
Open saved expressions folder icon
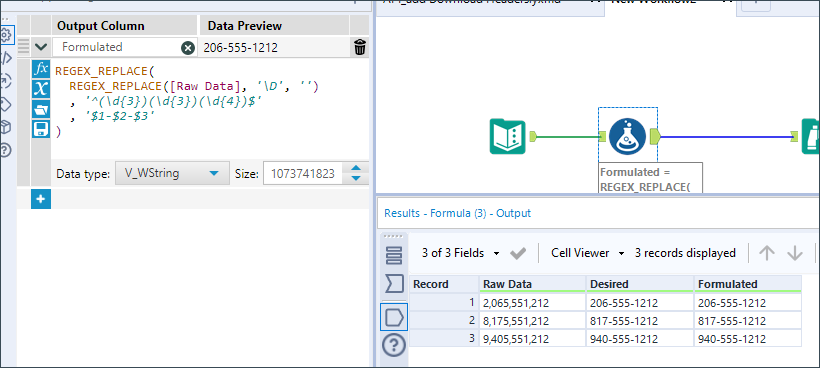(x=41, y=109)
